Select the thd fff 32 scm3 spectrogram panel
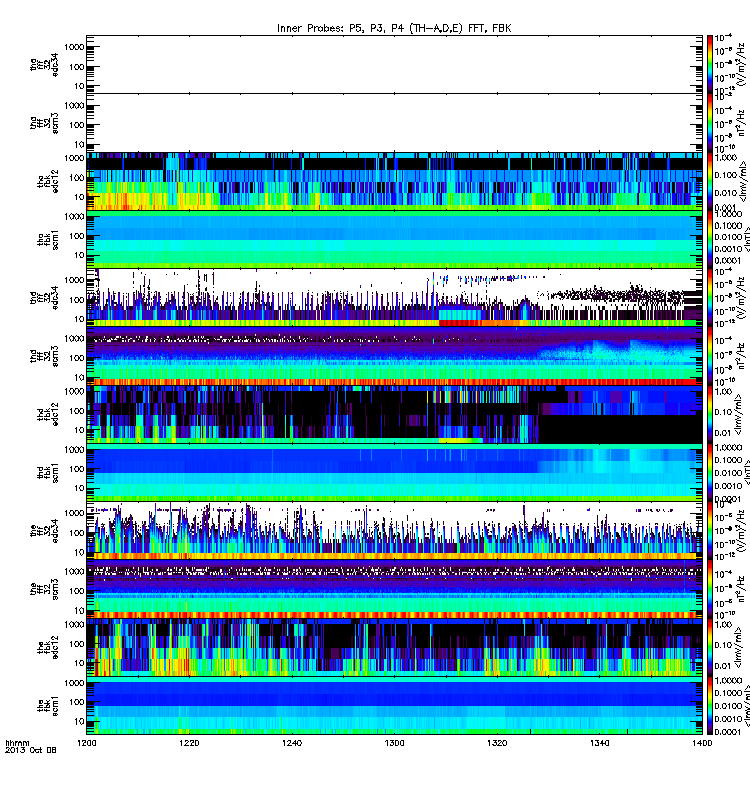Screen dimensions: 750x800 pyautogui.click(x=394, y=356)
